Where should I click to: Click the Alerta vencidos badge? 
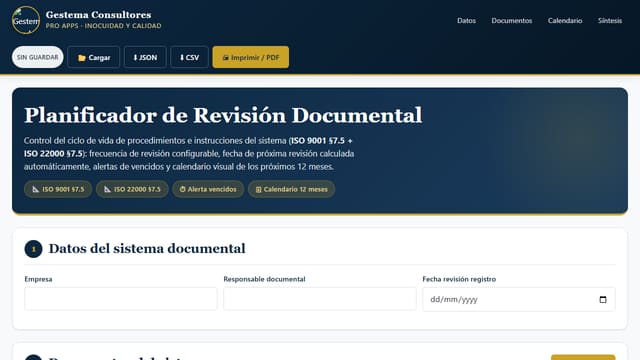208,189
